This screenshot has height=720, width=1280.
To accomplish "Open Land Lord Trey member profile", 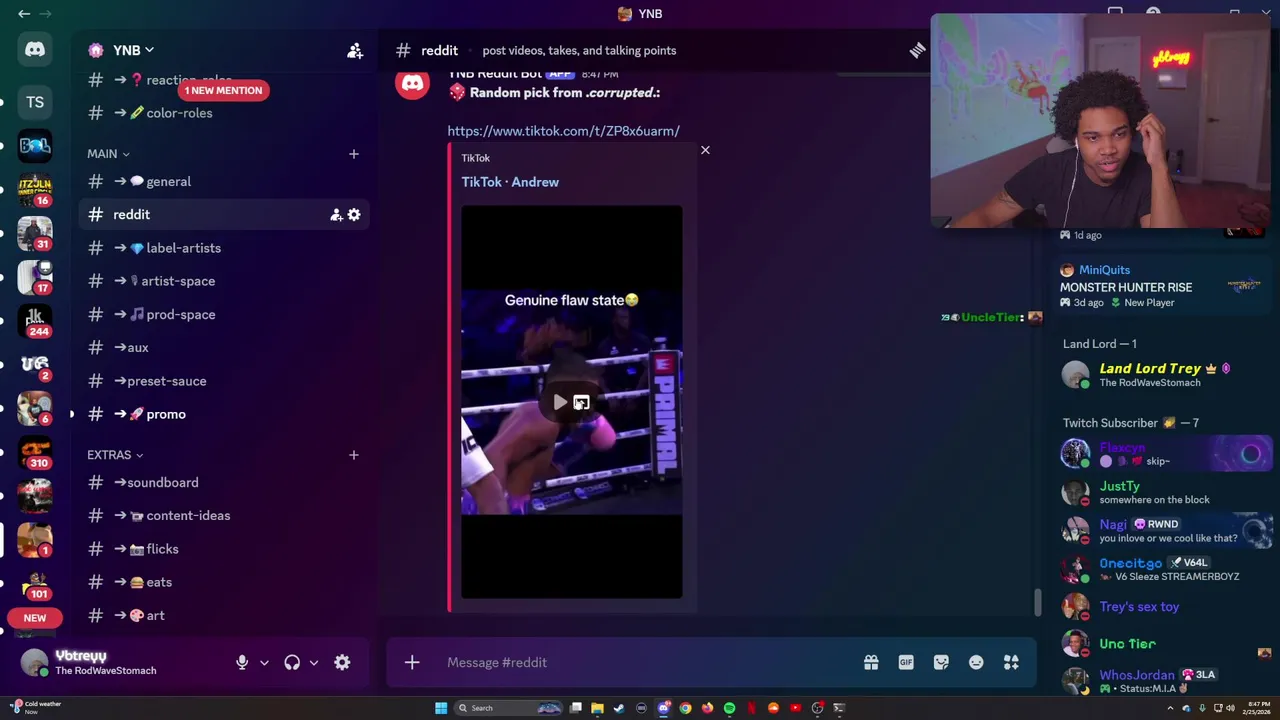I will click(x=1165, y=375).
